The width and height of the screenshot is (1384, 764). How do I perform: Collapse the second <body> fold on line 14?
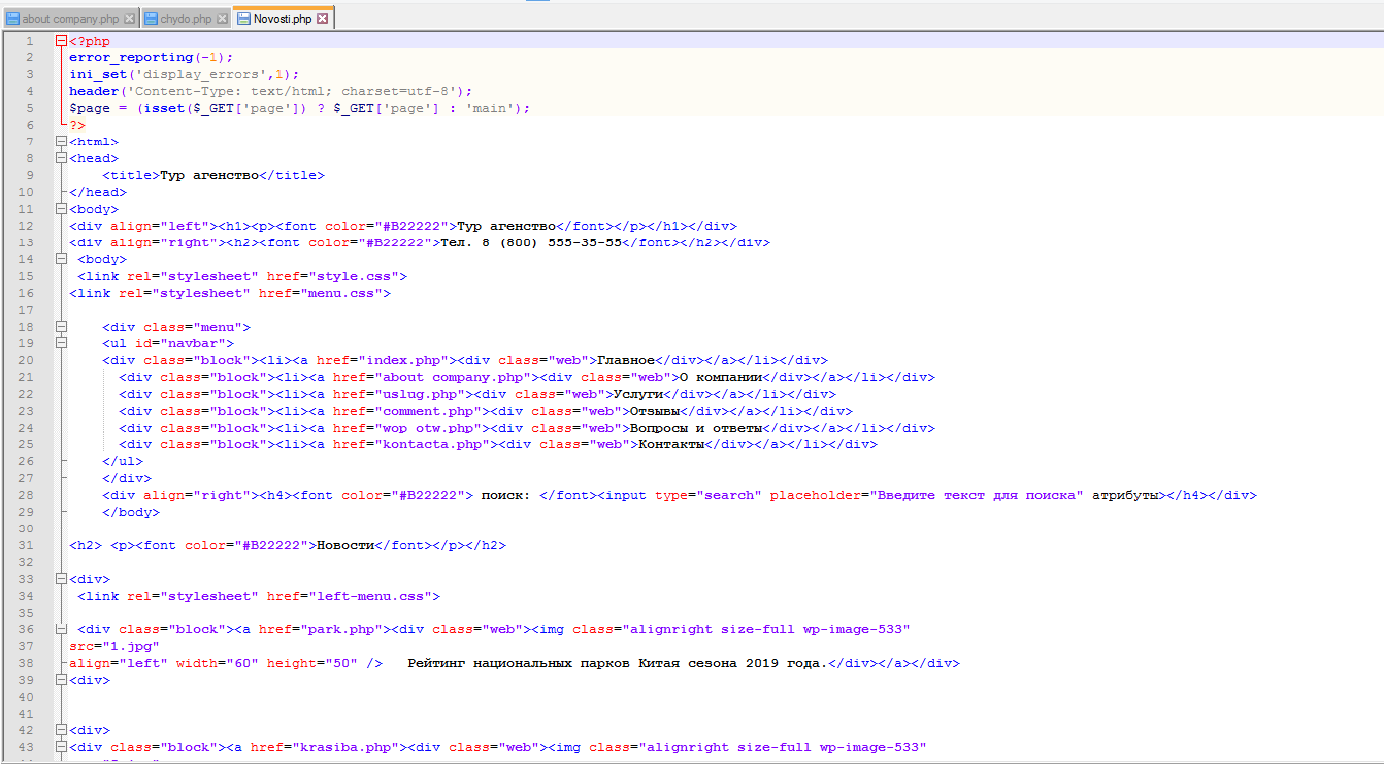(62, 259)
